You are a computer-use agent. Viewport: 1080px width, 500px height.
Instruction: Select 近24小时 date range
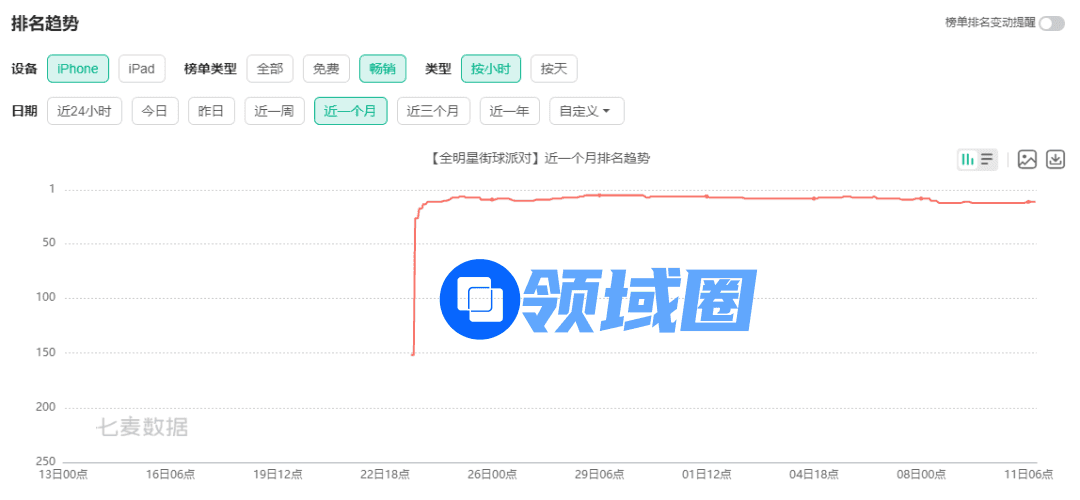pos(84,111)
